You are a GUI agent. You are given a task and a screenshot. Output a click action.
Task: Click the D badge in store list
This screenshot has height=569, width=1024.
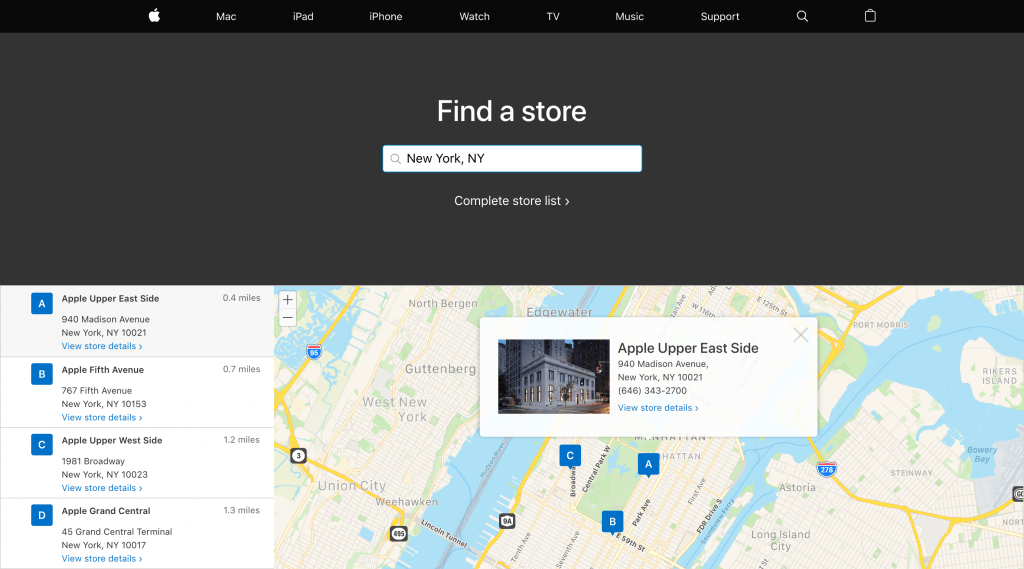point(42,515)
